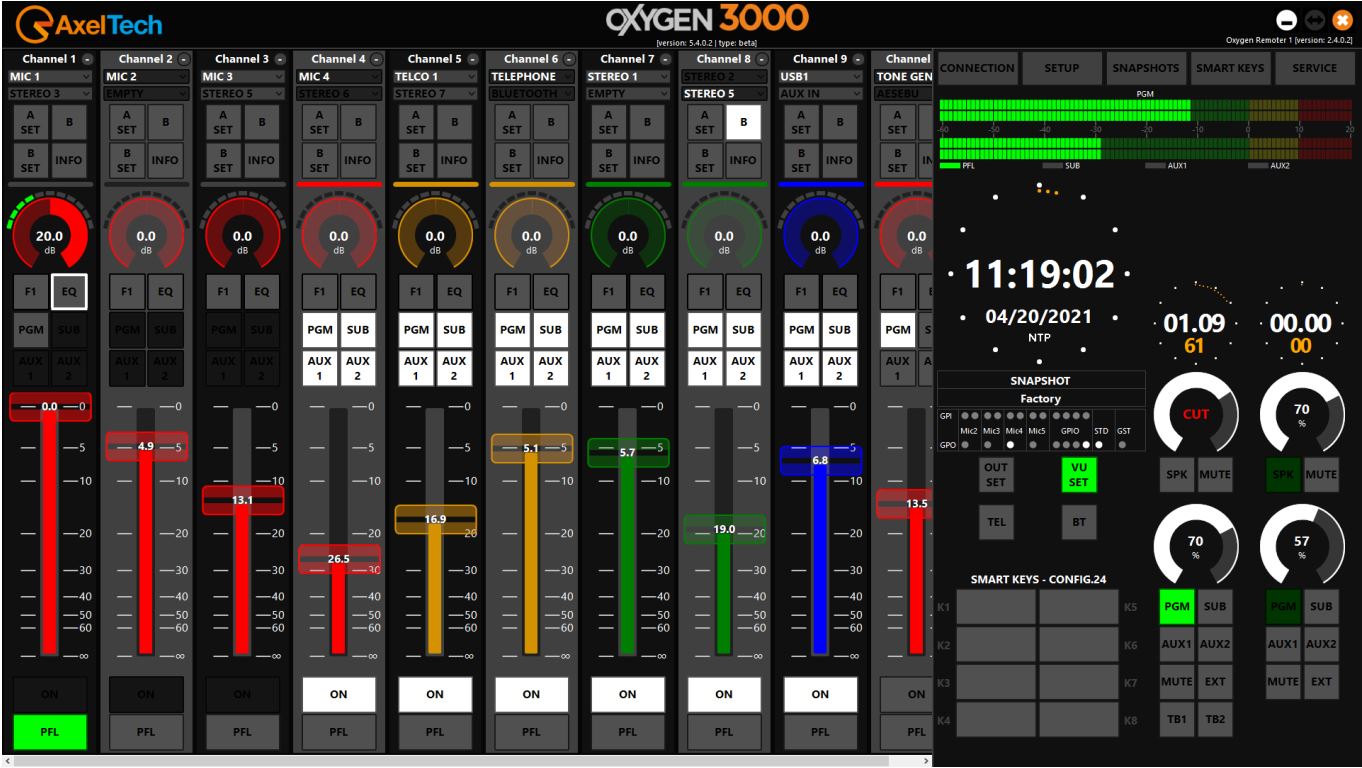Image resolution: width=1362 pixels, height=768 pixels.
Task: Click Channel 5 fader handle at 16.9
Action: pyautogui.click(x=435, y=519)
